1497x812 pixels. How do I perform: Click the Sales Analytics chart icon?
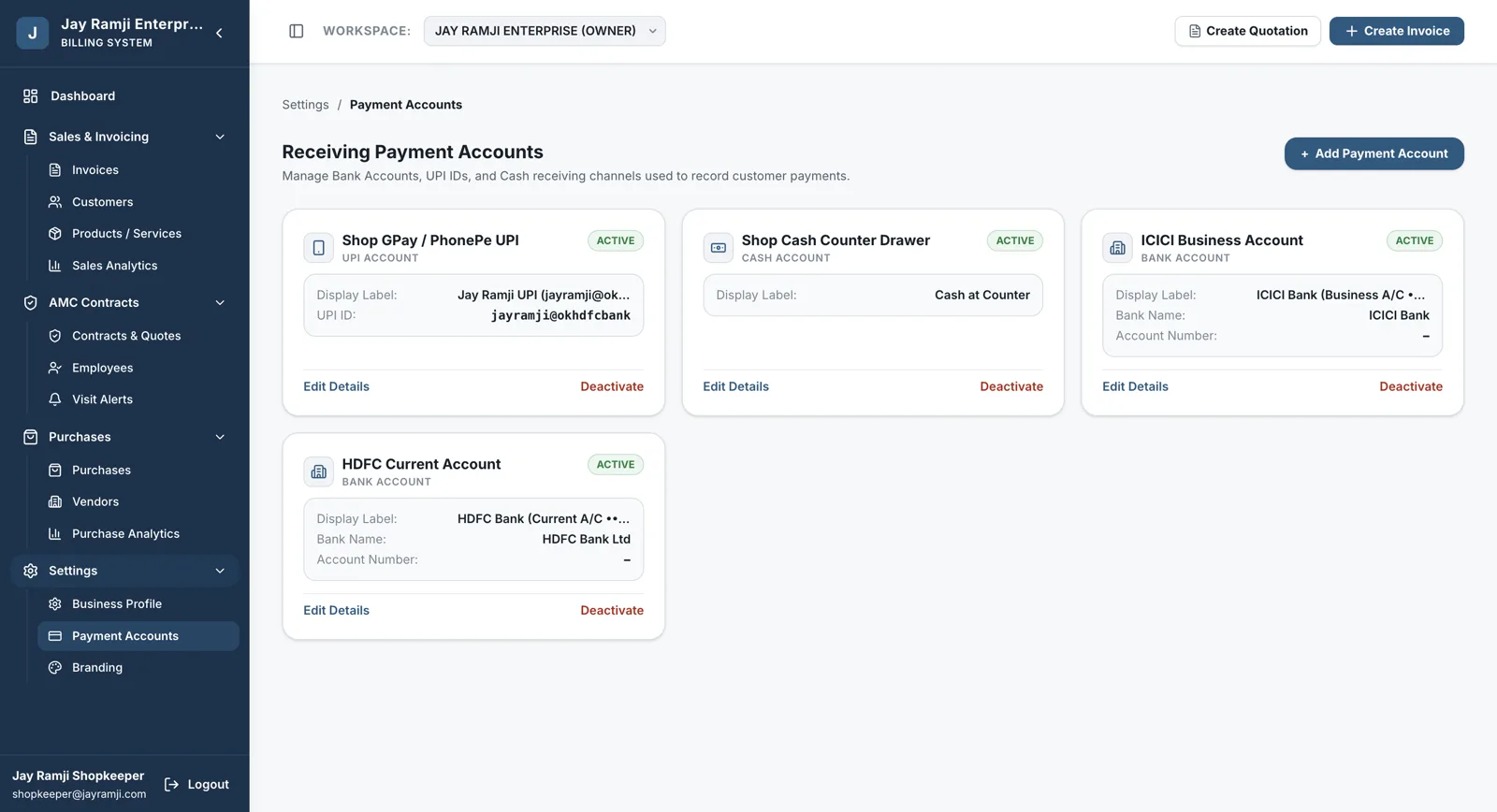(55, 266)
